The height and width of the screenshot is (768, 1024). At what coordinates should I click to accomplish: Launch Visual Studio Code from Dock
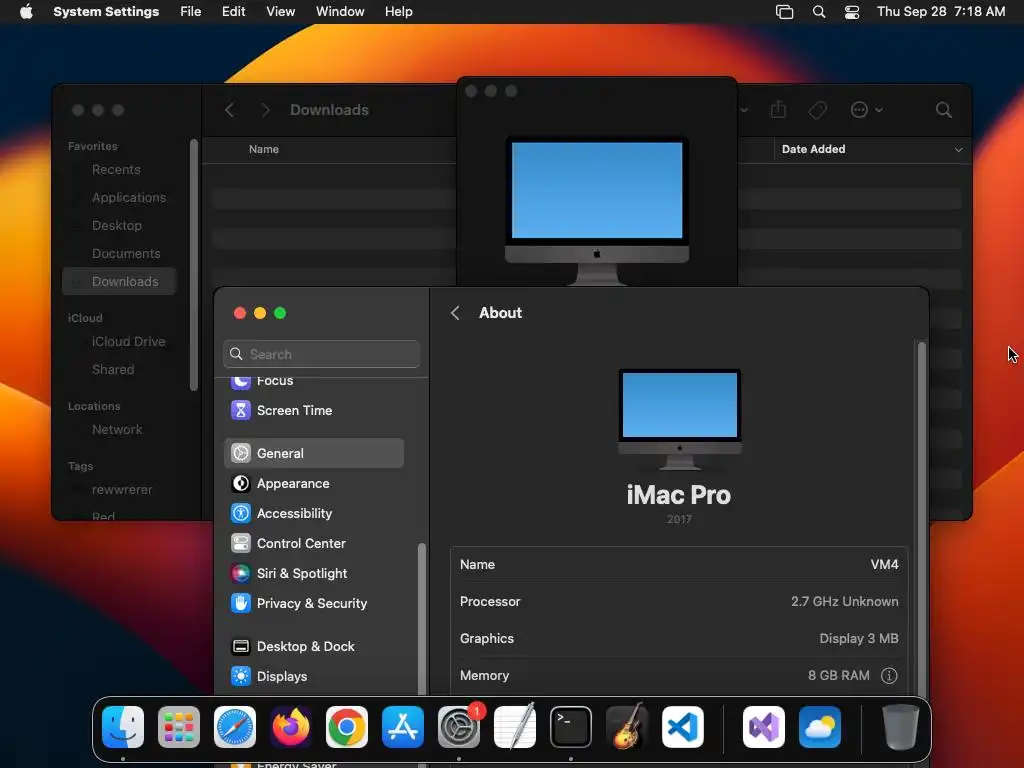[x=682, y=727]
